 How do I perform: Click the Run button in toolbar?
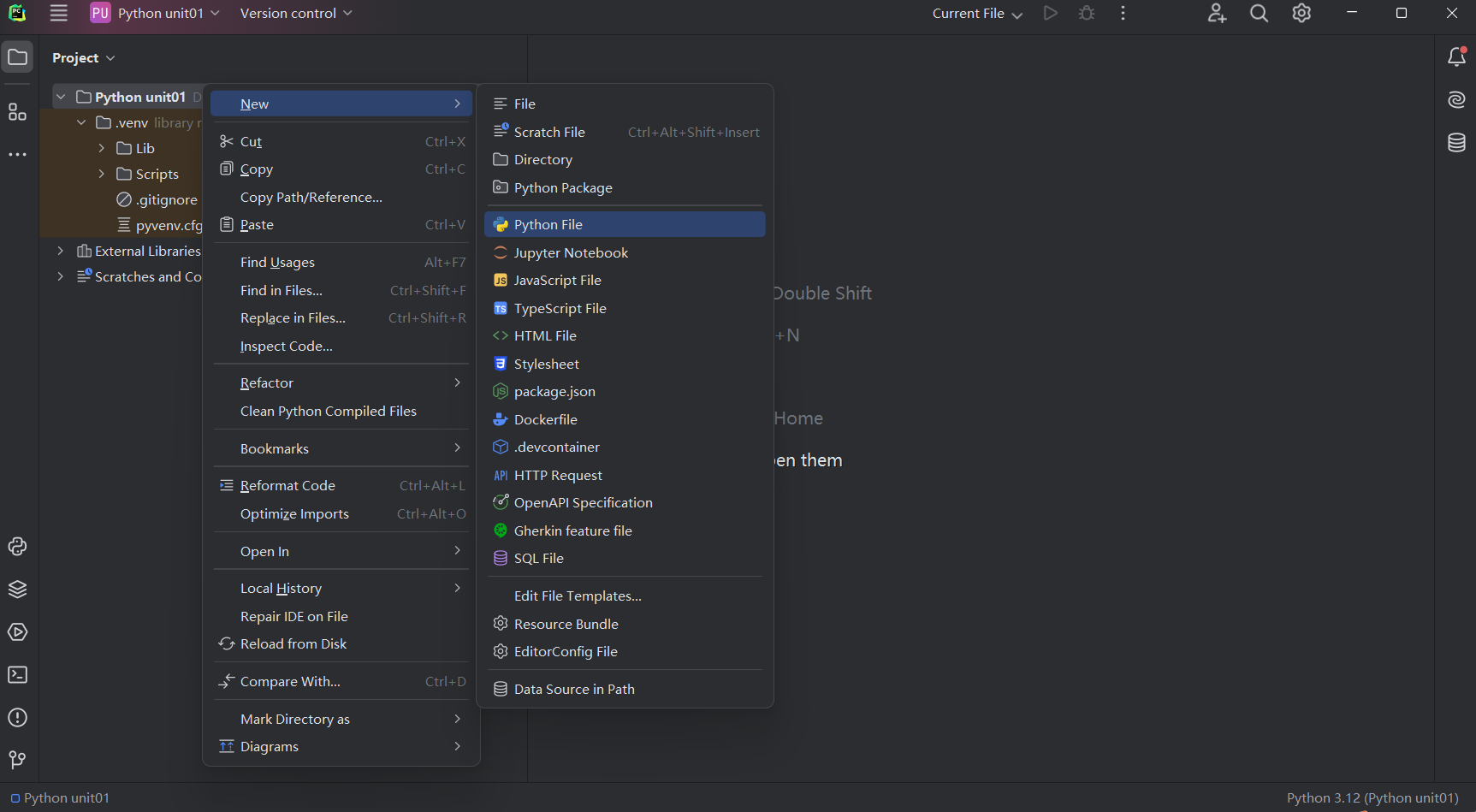[1051, 13]
